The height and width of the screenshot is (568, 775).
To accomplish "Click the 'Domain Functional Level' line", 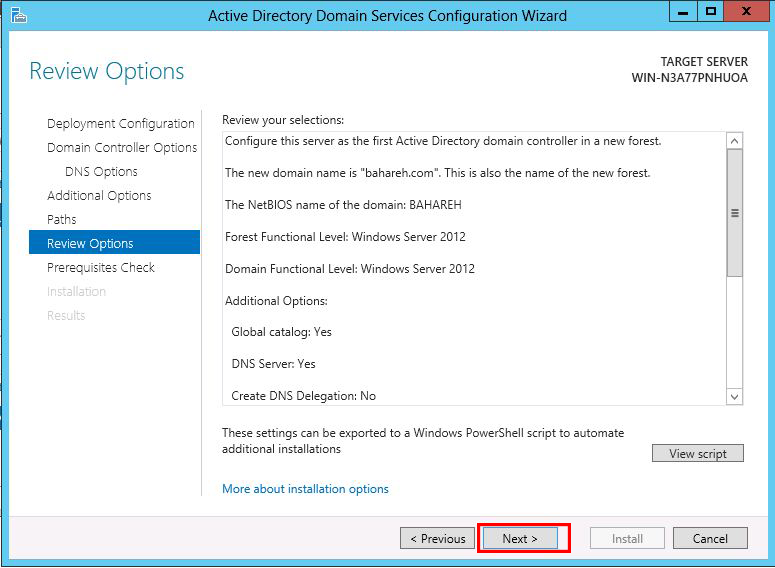I will tap(349, 269).
